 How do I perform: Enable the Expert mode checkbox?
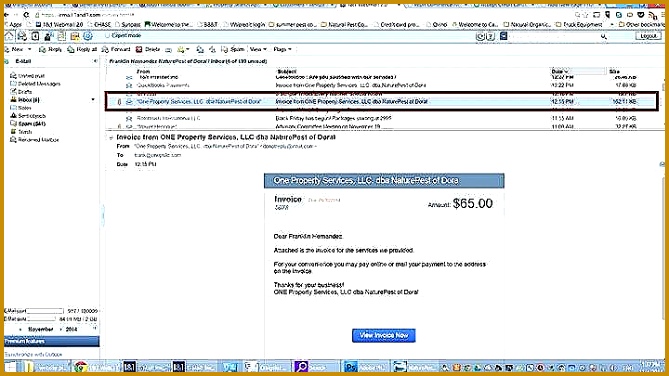(107, 36)
